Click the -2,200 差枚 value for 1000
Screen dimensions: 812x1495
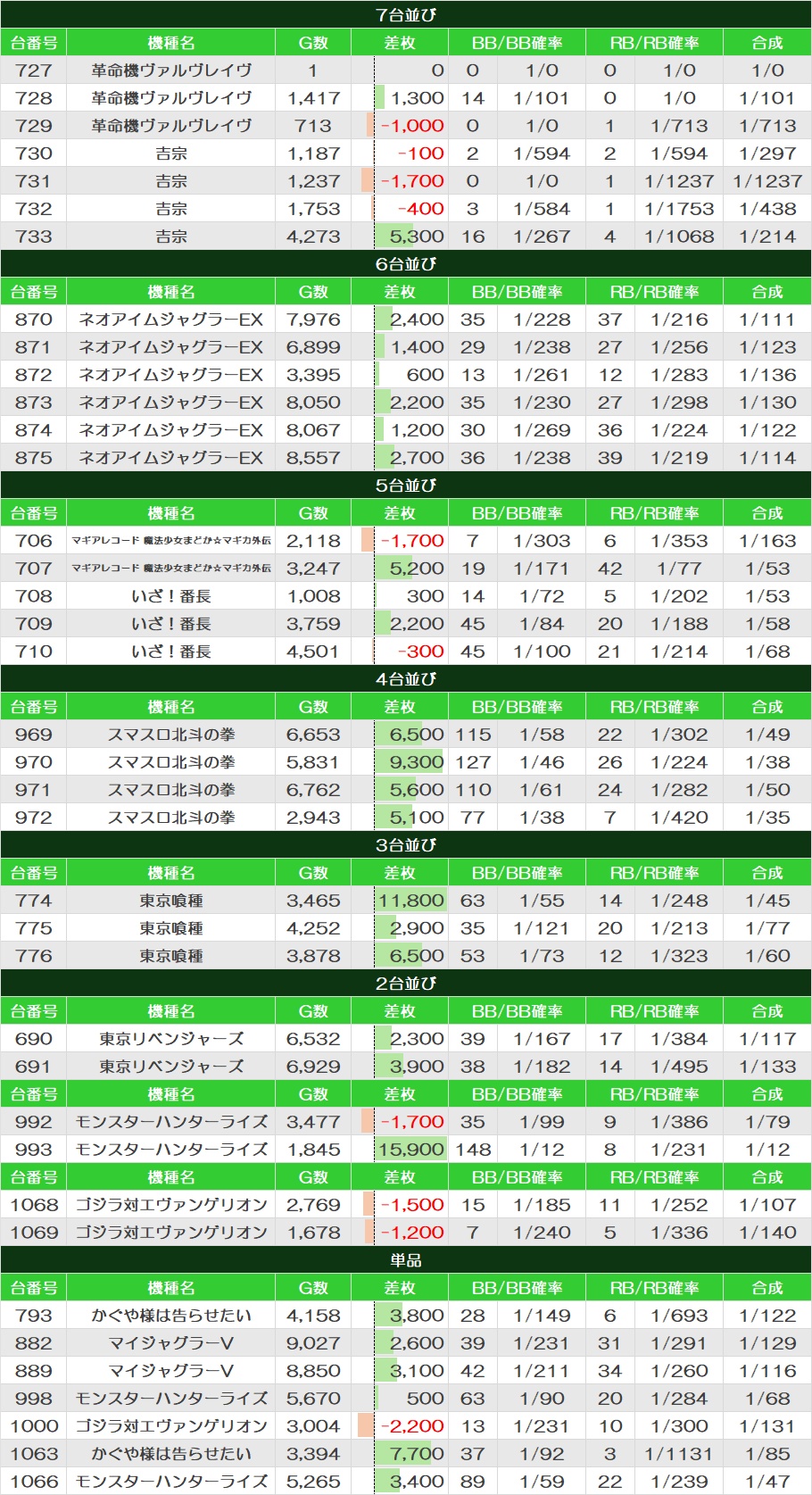(412, 1425)
